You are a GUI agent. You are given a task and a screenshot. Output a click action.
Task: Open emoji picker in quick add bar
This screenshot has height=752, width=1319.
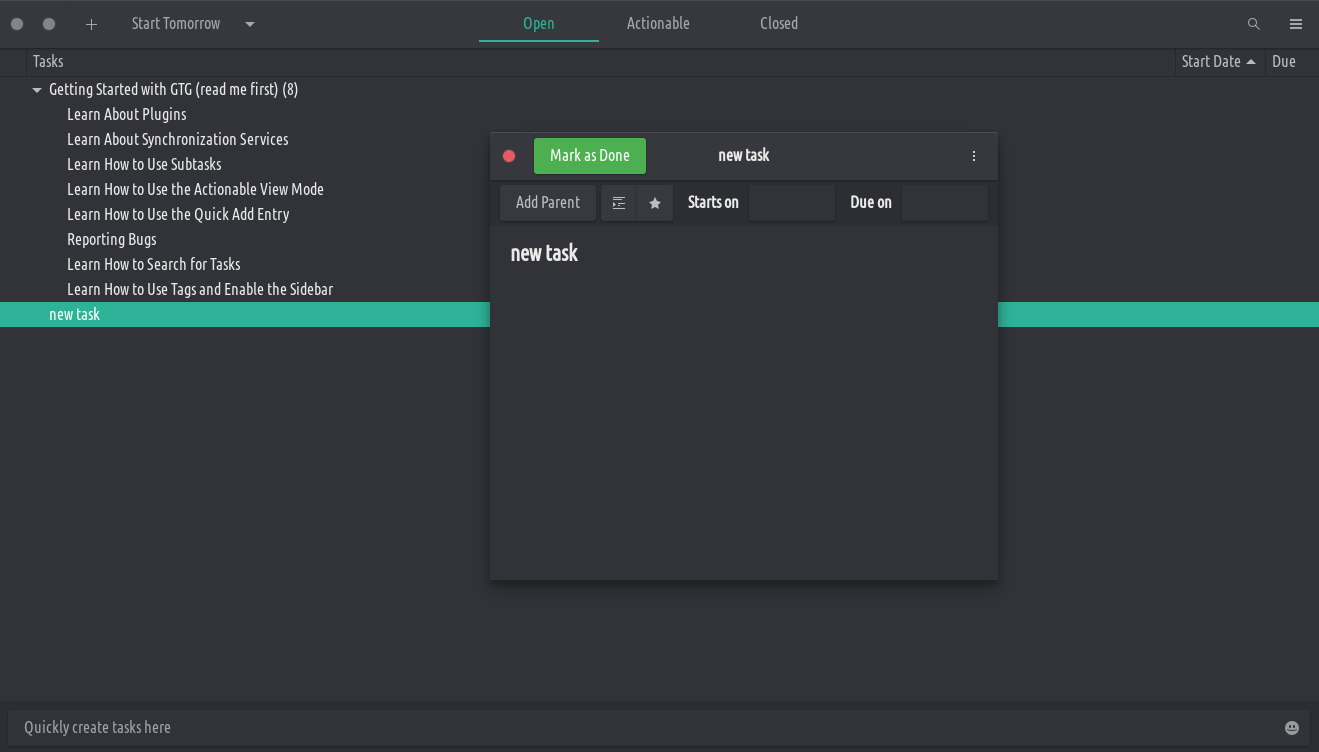1292,728
